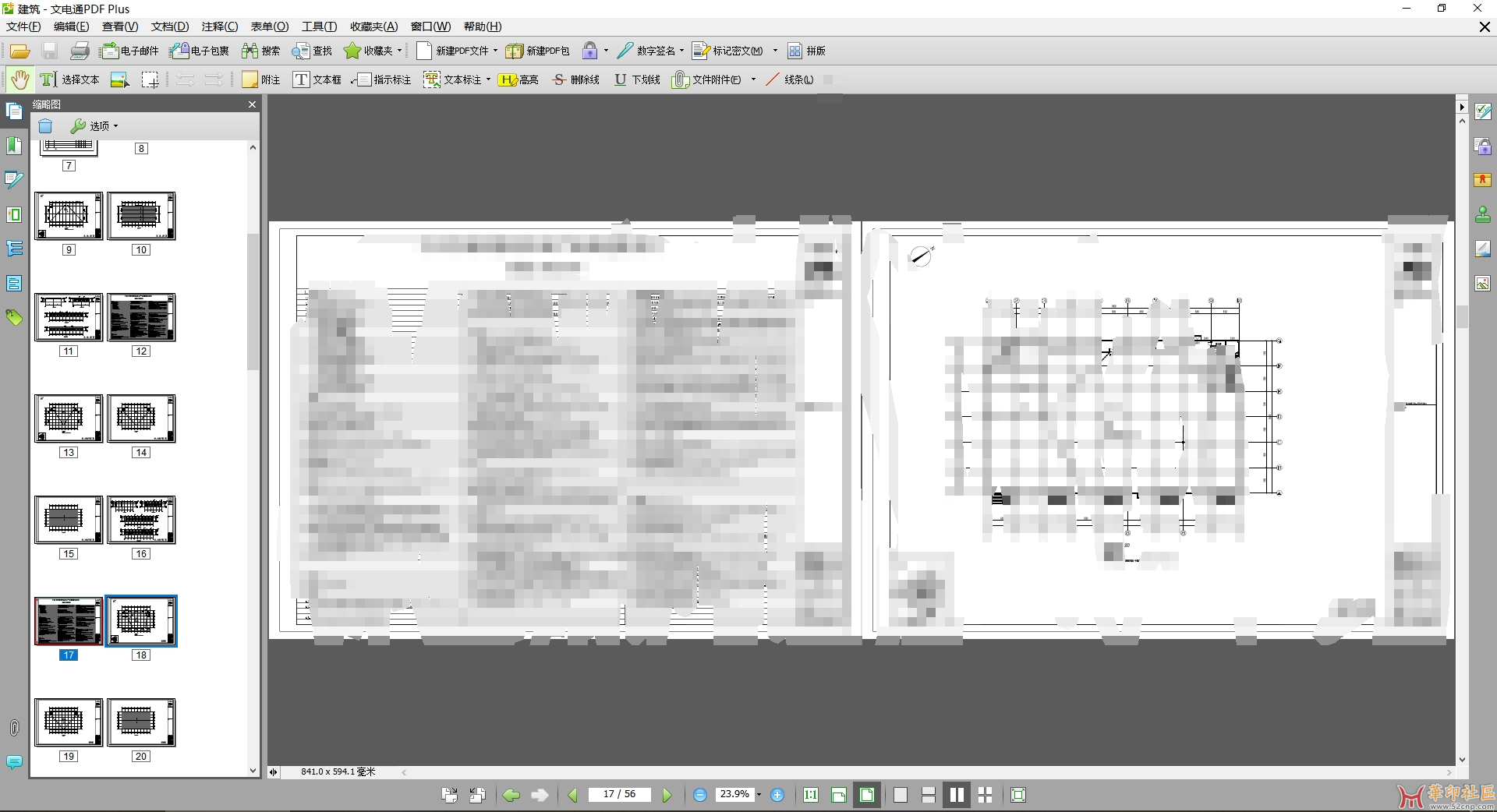This screenshot has height=812, width=1497.
Task: Open the 文档(D) menu
Action: 170,26
